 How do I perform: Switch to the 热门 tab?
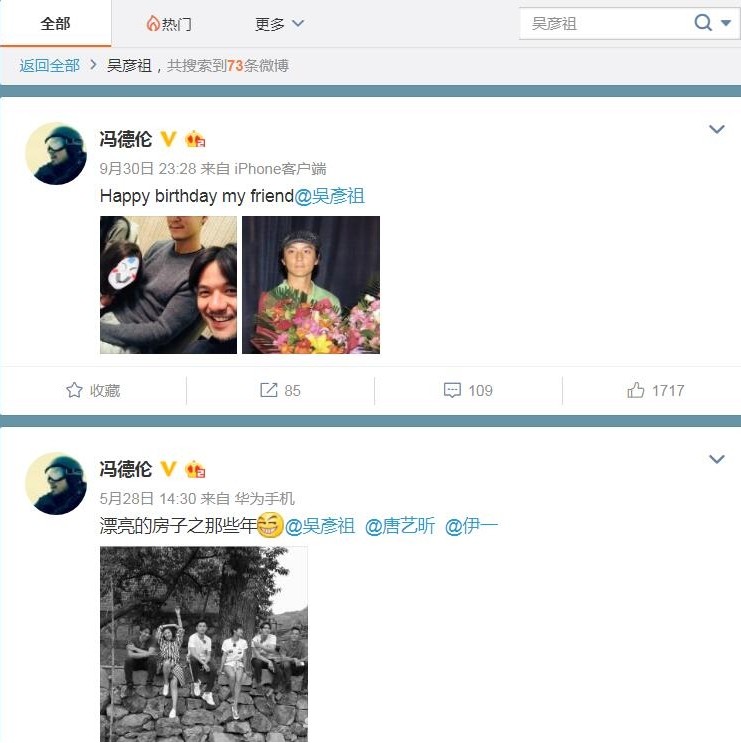(x=169, y=23)
